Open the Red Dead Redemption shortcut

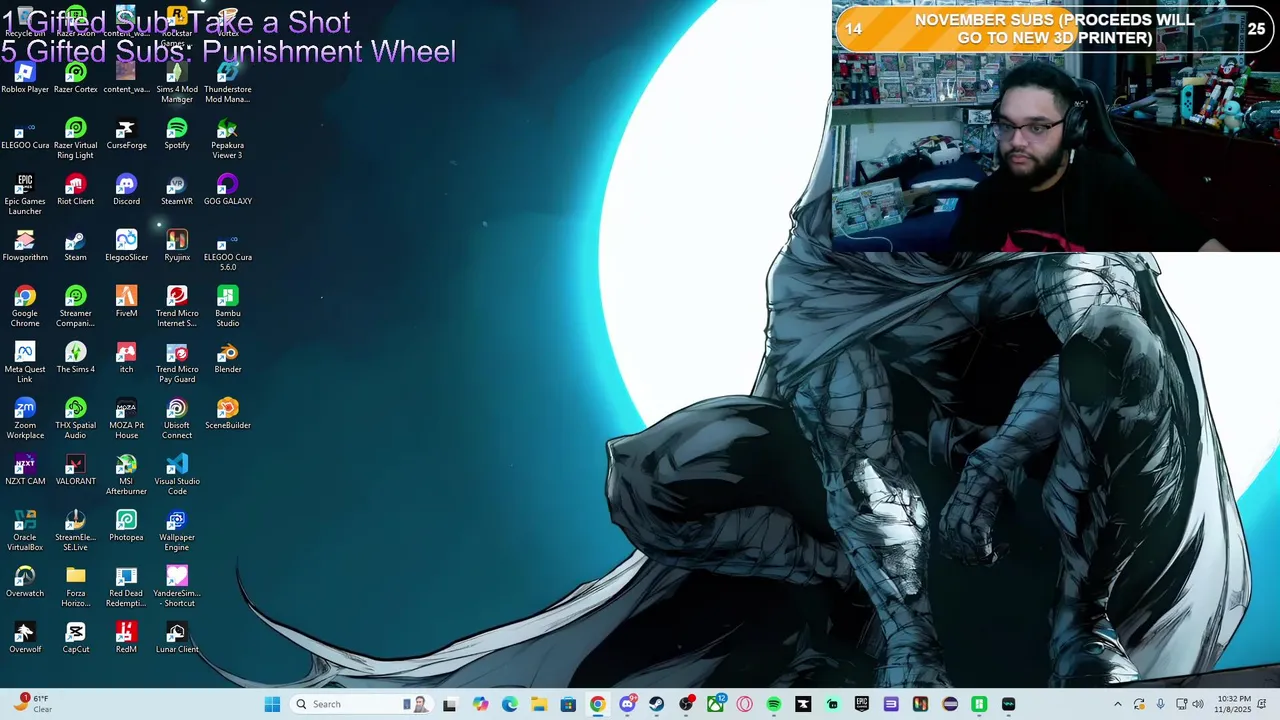click(126, 588)
